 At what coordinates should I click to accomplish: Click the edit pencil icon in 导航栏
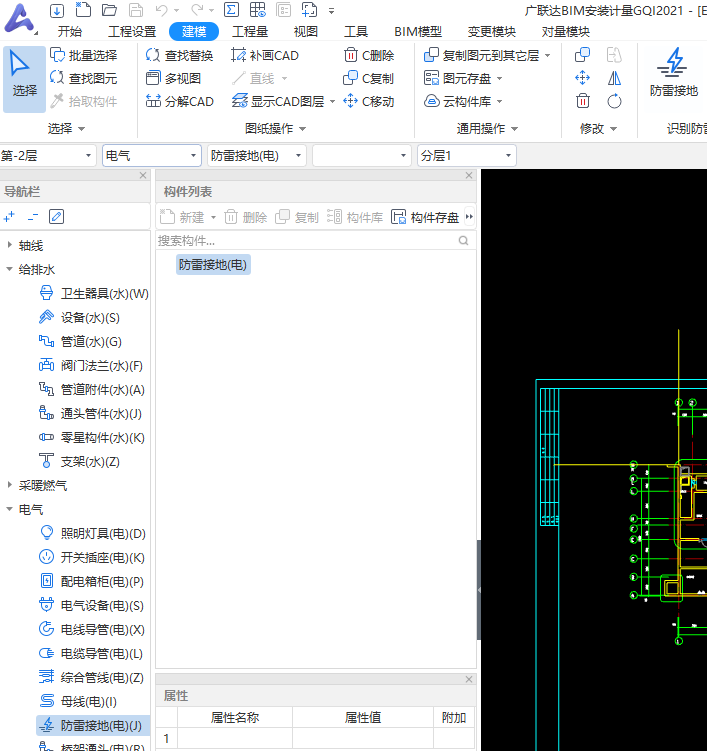pyautogui.click(x=57, y=217)
